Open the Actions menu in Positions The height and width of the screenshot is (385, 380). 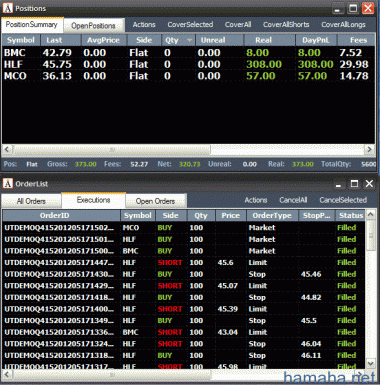point(144,25)
